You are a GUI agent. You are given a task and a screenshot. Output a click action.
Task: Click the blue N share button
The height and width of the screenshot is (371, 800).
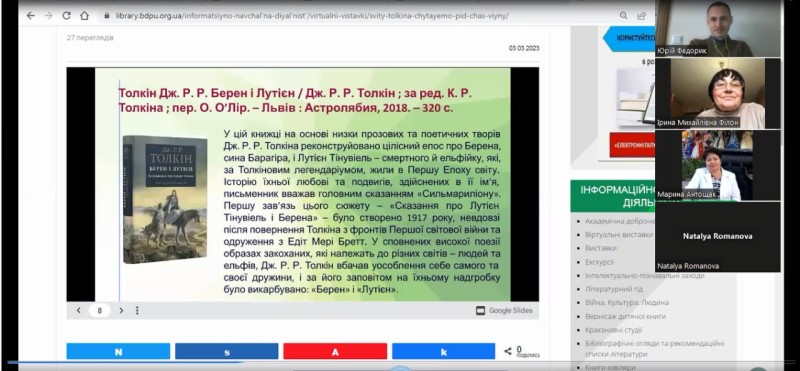118,352
